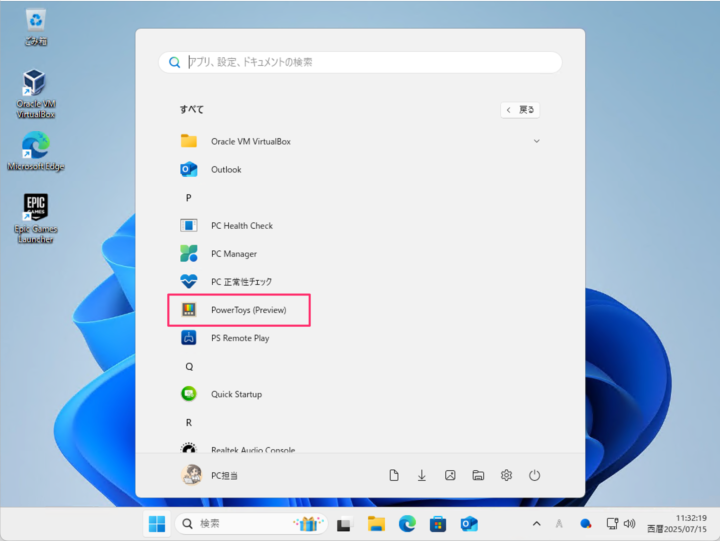Click the Windows Start button on taskbar
The width and height of the screenshot is (720, 541).
pyautogui.click(x=157, y=524)
